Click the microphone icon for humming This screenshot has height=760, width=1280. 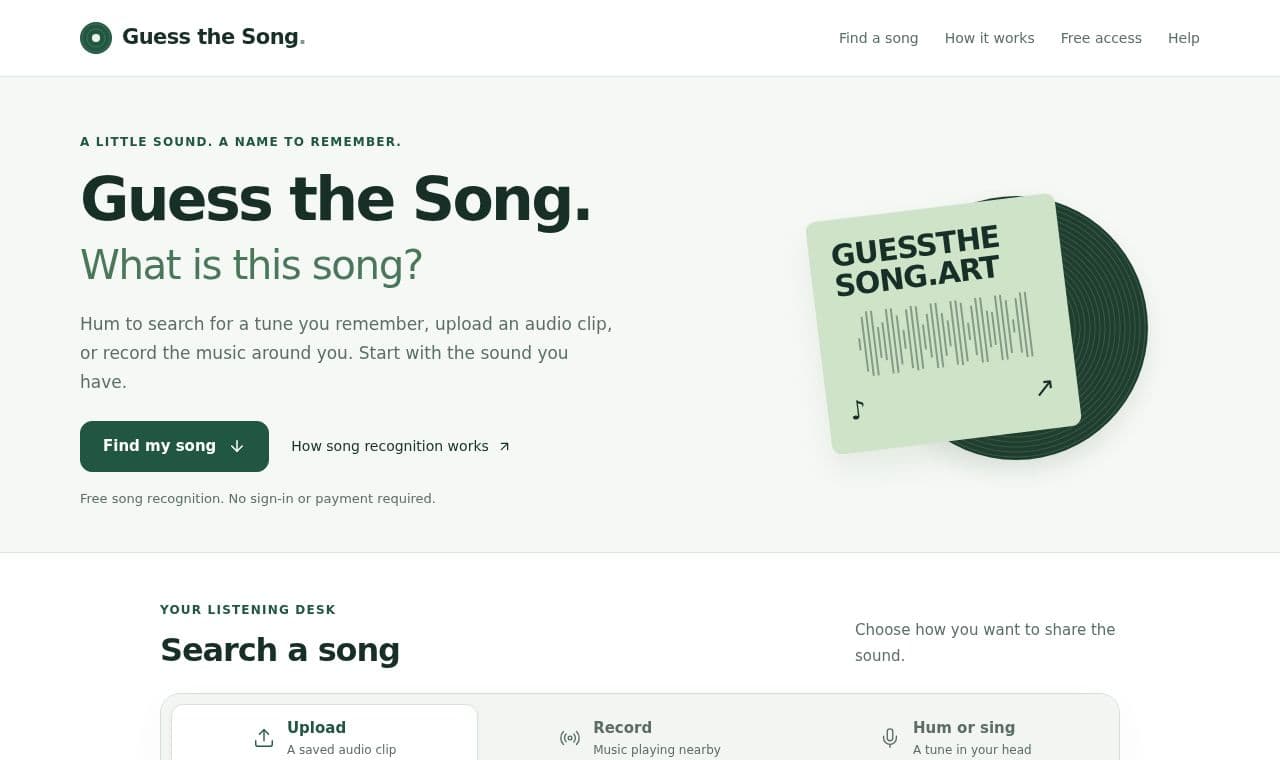890,738
